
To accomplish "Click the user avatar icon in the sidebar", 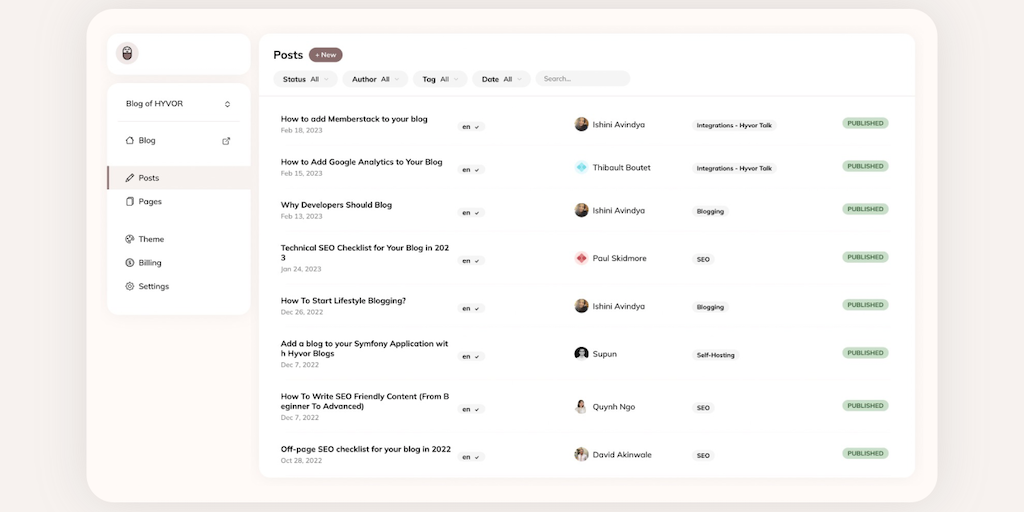I will [127, 54].
